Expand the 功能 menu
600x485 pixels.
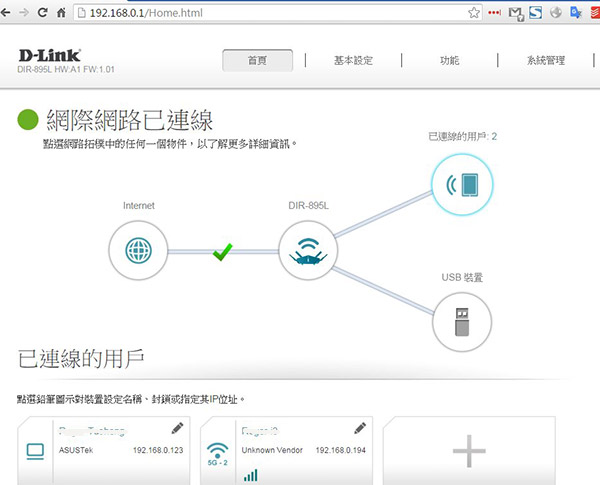pyautogui.click(x=450, y=60)
